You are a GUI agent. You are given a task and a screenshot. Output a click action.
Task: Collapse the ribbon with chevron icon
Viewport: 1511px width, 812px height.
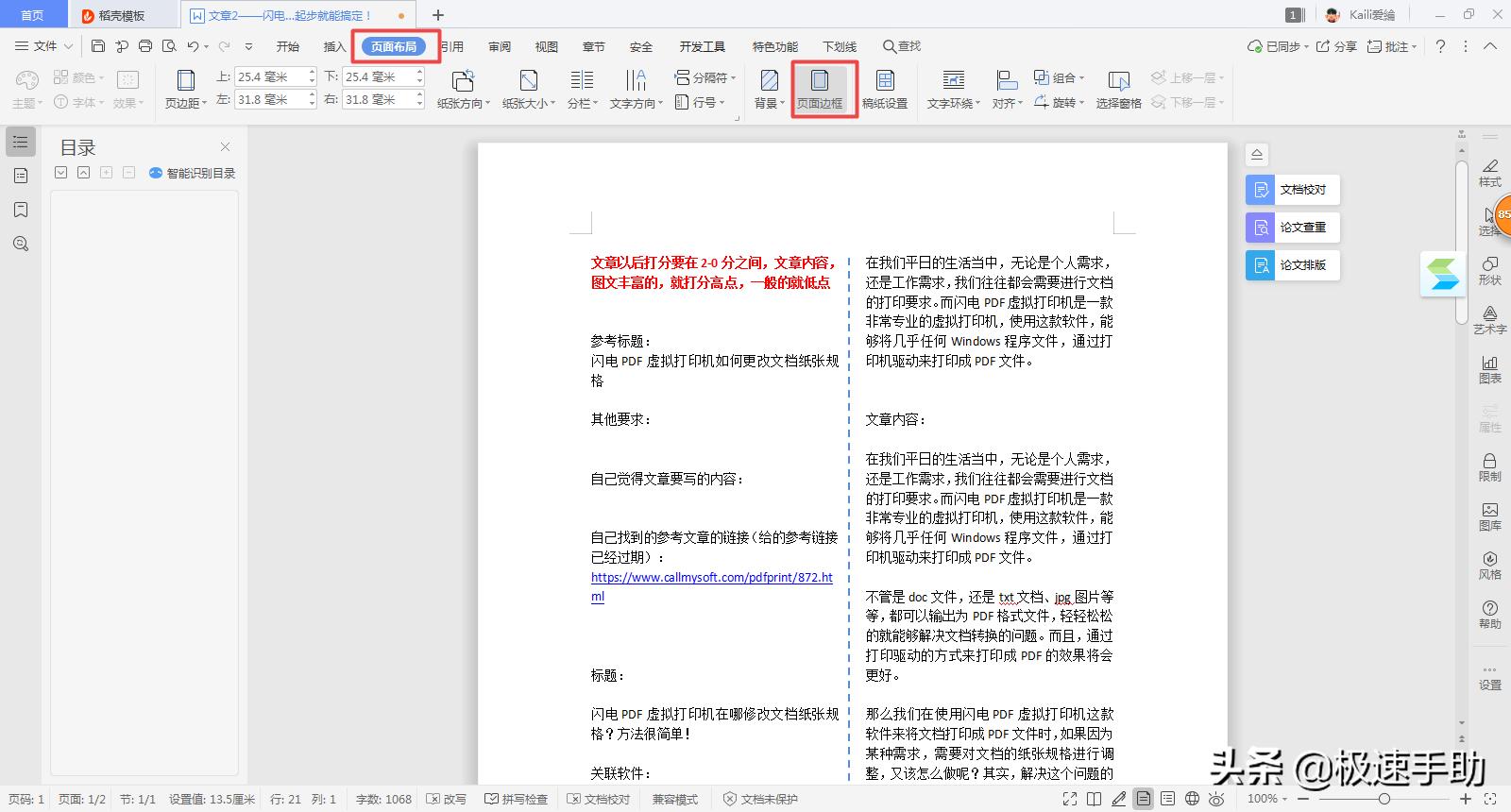coord(1490,46)
